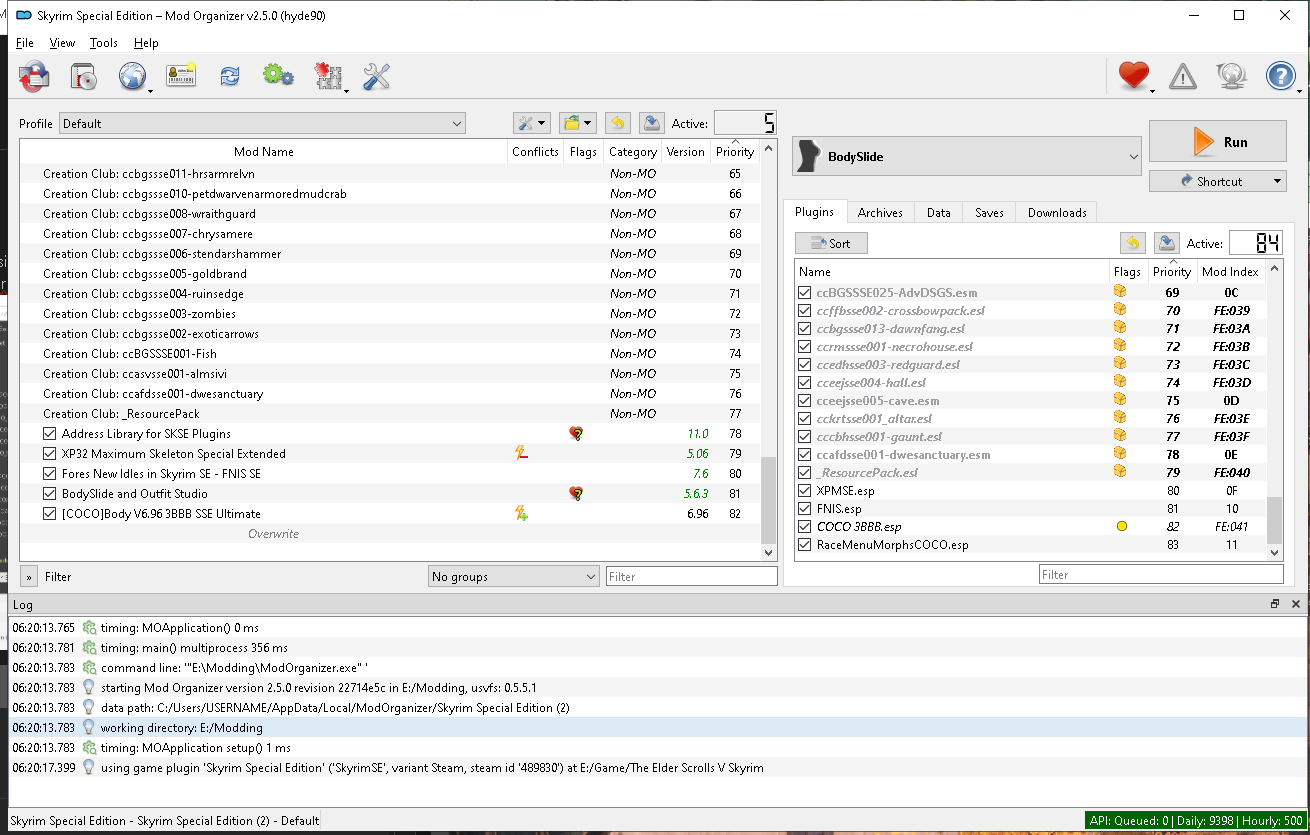This screenshot has height=835, width=1310.
Task: Open Settings wrench and screwdriver icon
Action: pyautogui.click(x=376, y=76)
